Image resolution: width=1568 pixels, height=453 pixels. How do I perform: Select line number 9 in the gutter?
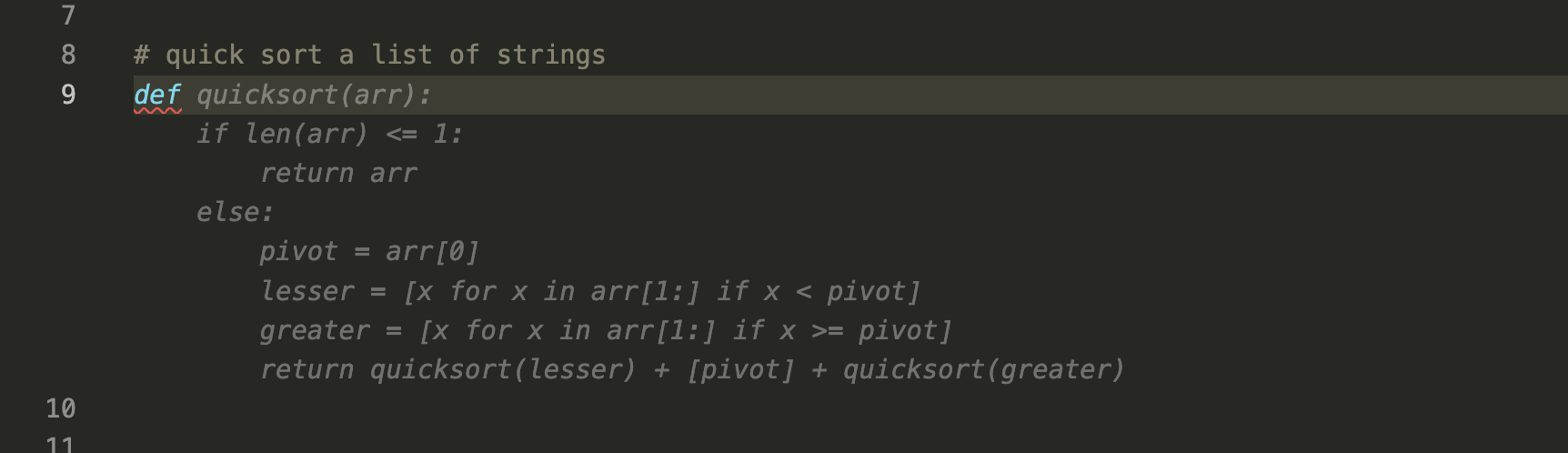click(68, 95)
